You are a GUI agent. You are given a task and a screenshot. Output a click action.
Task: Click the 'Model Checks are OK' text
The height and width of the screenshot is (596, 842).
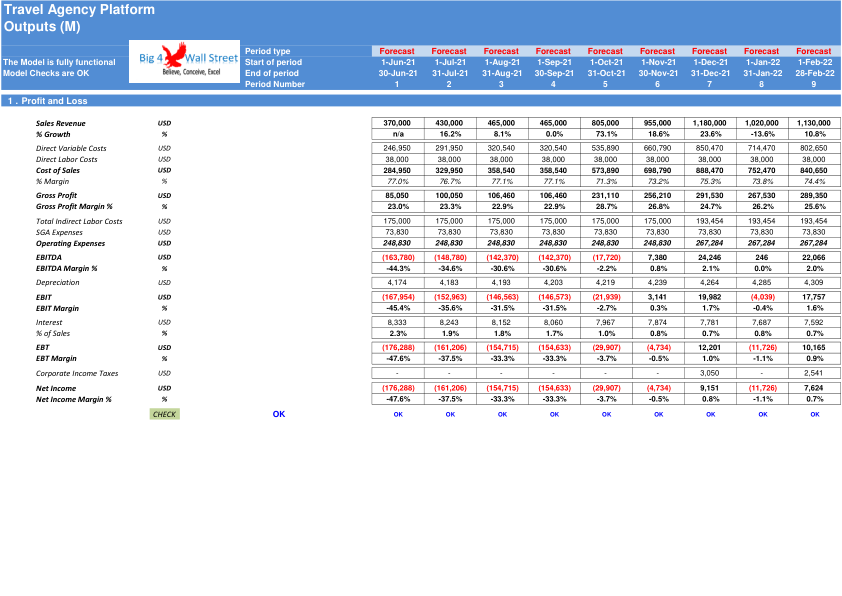tap(46, 73)
